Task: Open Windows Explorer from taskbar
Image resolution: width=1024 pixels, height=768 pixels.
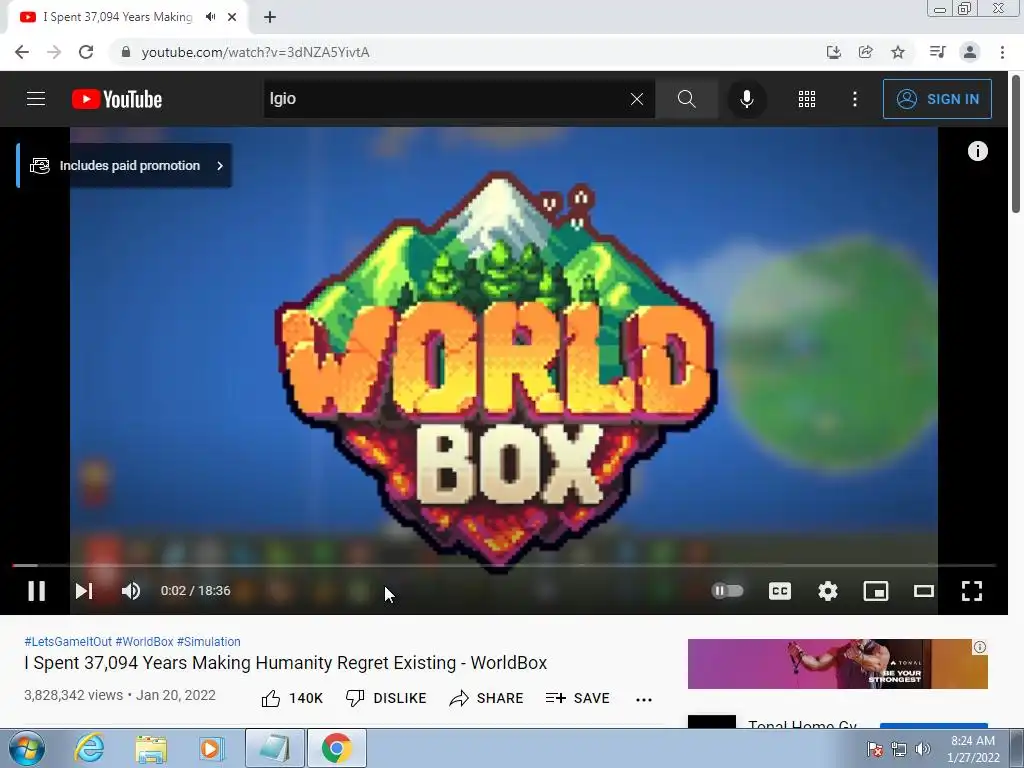Action: point(151,748)
